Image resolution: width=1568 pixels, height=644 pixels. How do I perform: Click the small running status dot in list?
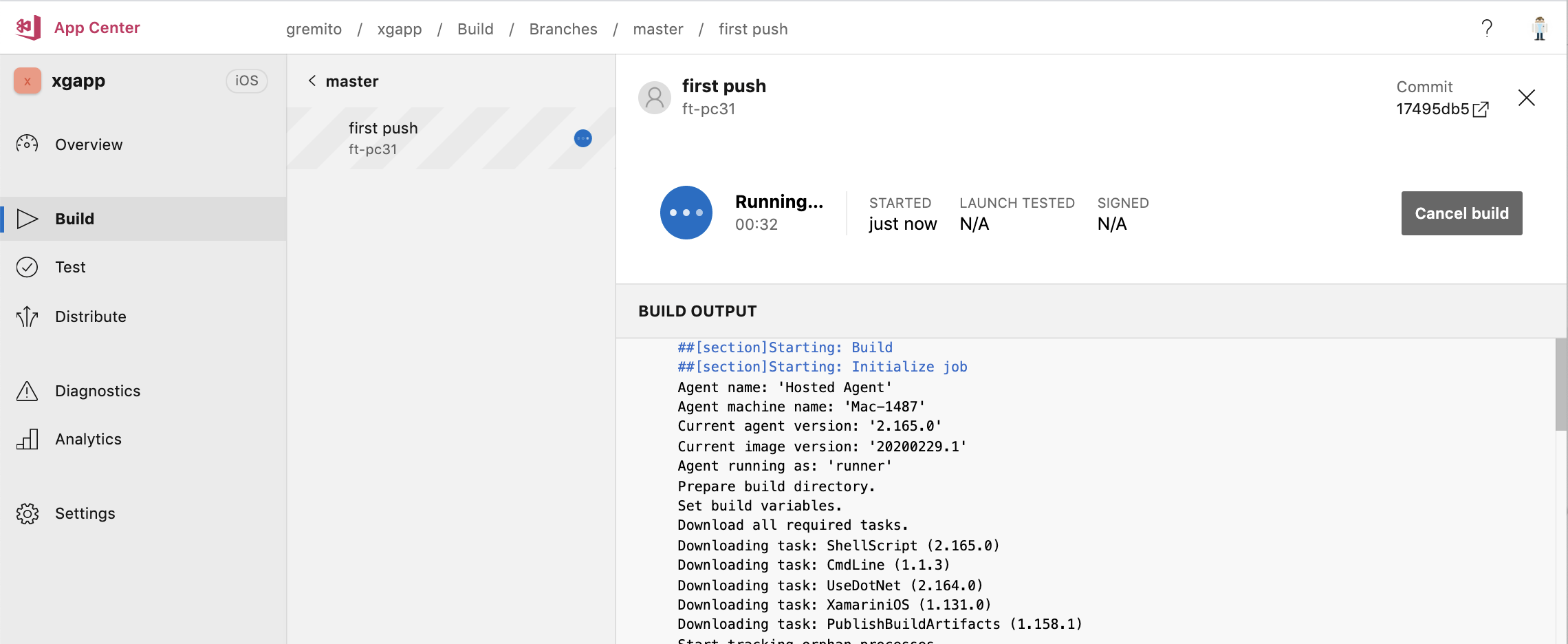tap(583, 138)
